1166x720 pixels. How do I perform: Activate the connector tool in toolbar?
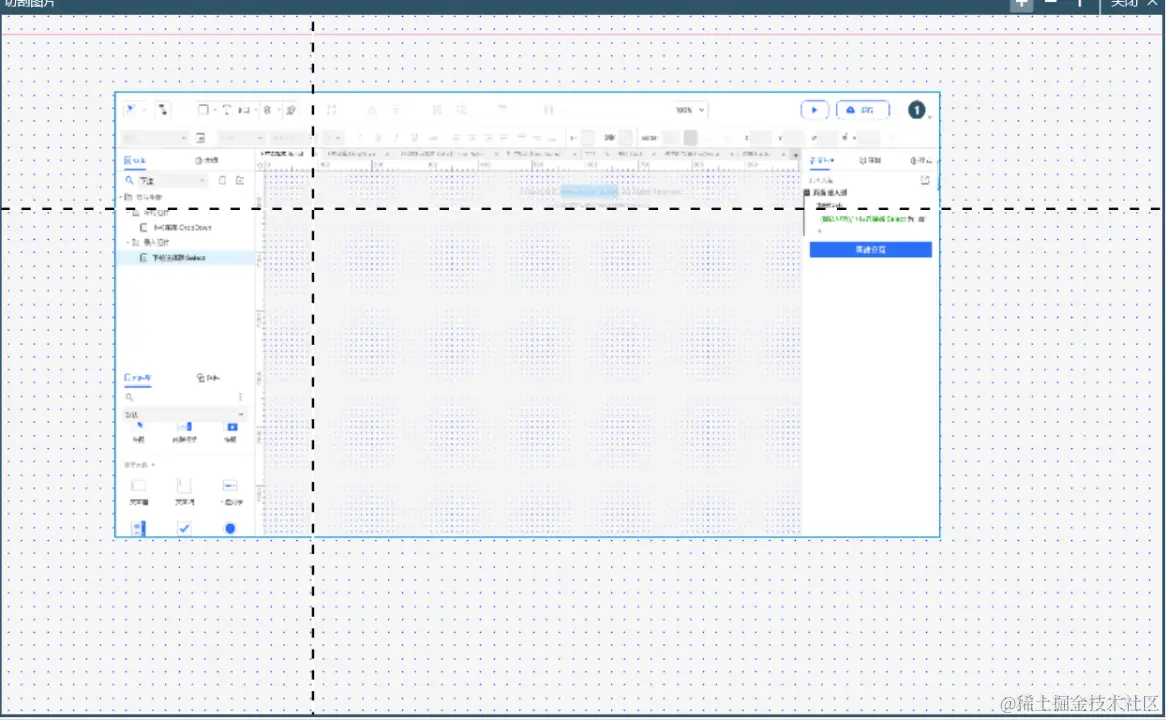click(162, 109)
